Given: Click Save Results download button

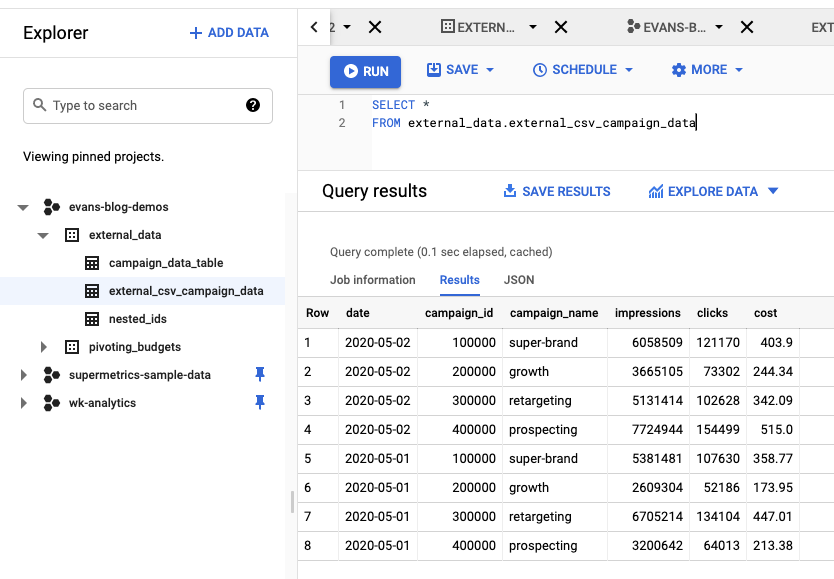Looking at the screenshot, I should click(556, 191).
